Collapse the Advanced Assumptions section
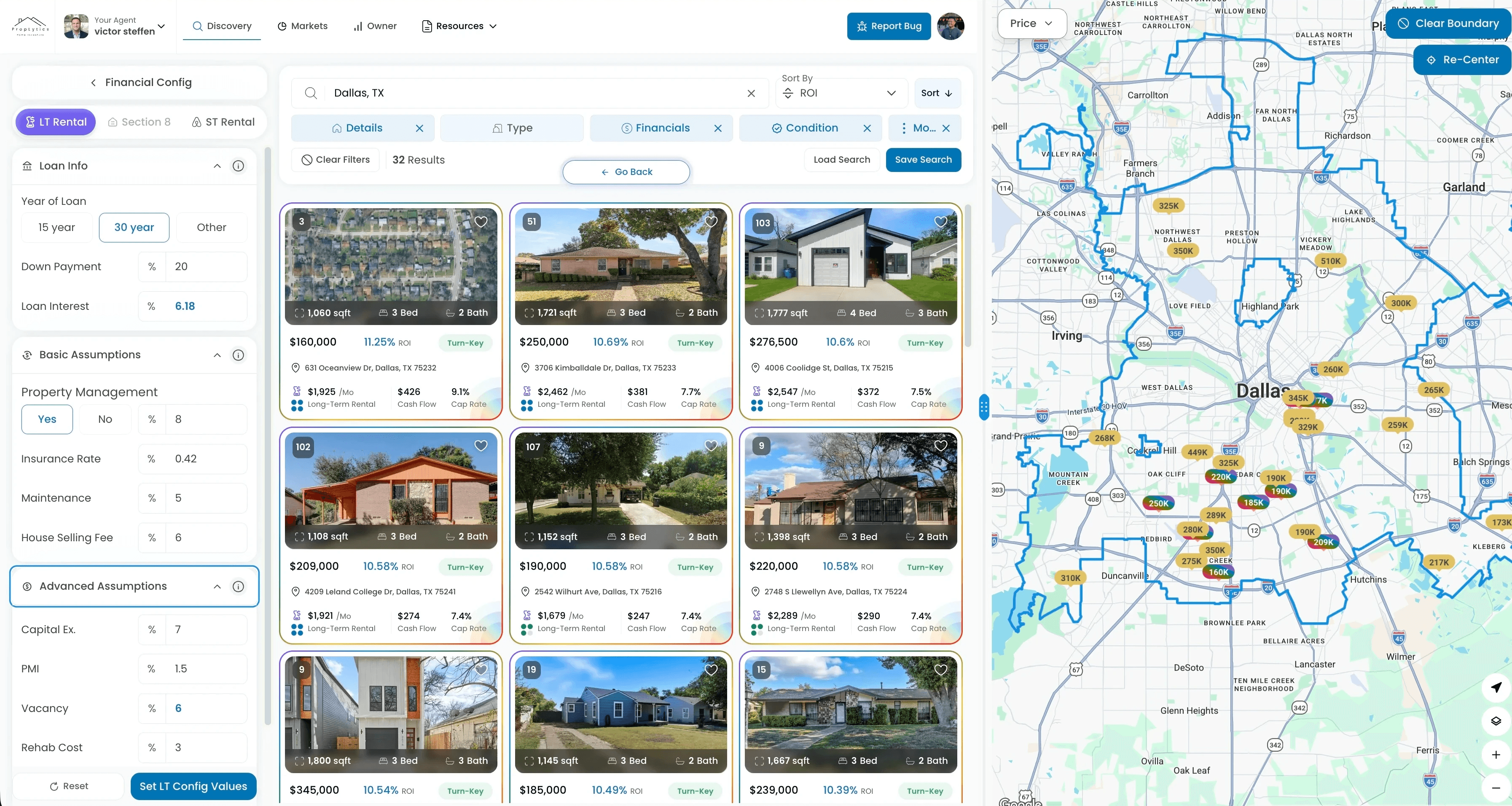1512x806 pixels. 217,586
